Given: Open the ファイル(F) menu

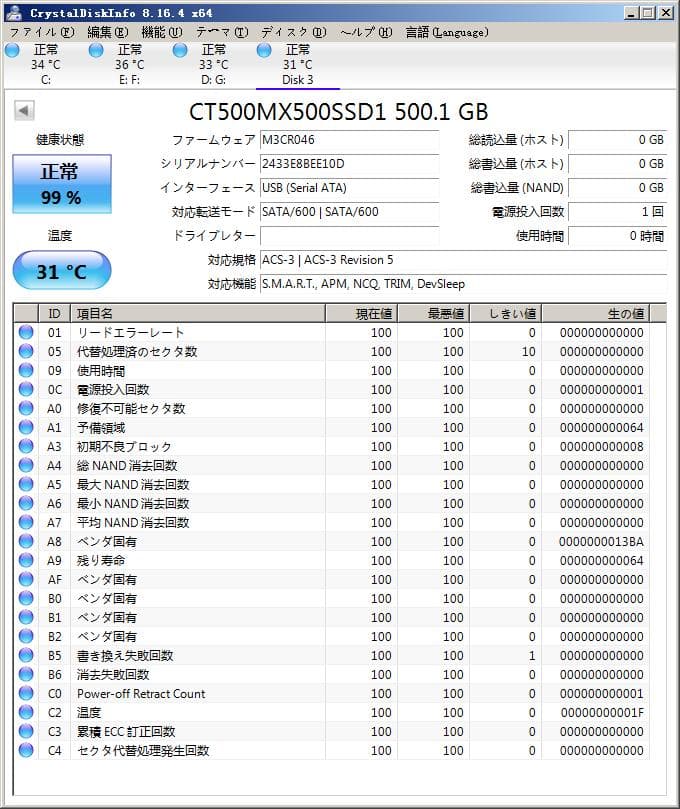Looking at the screenshot, I should (42, 33).
